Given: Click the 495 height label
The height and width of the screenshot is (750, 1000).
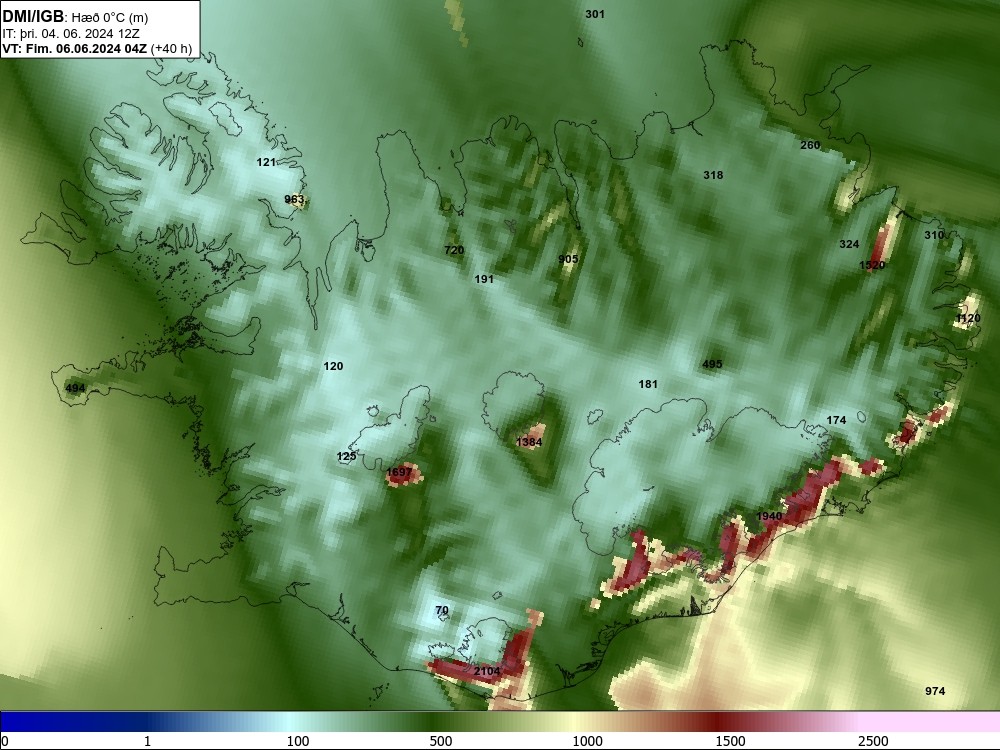Looking at the screenshot, I should 712,364.
